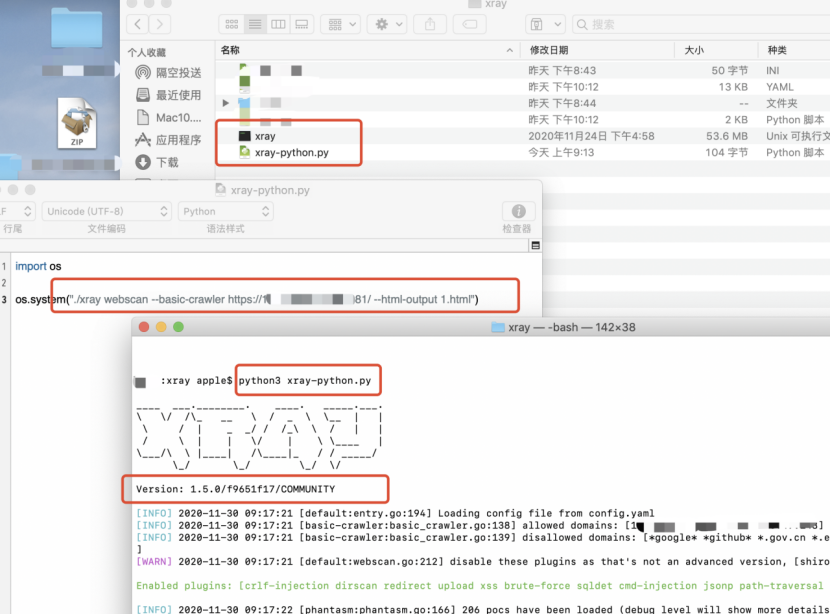The height and width of the screenshot is (614, 832).
Task: Select Mac10 volume in the sidebar
Action: [x=169, y=117]
